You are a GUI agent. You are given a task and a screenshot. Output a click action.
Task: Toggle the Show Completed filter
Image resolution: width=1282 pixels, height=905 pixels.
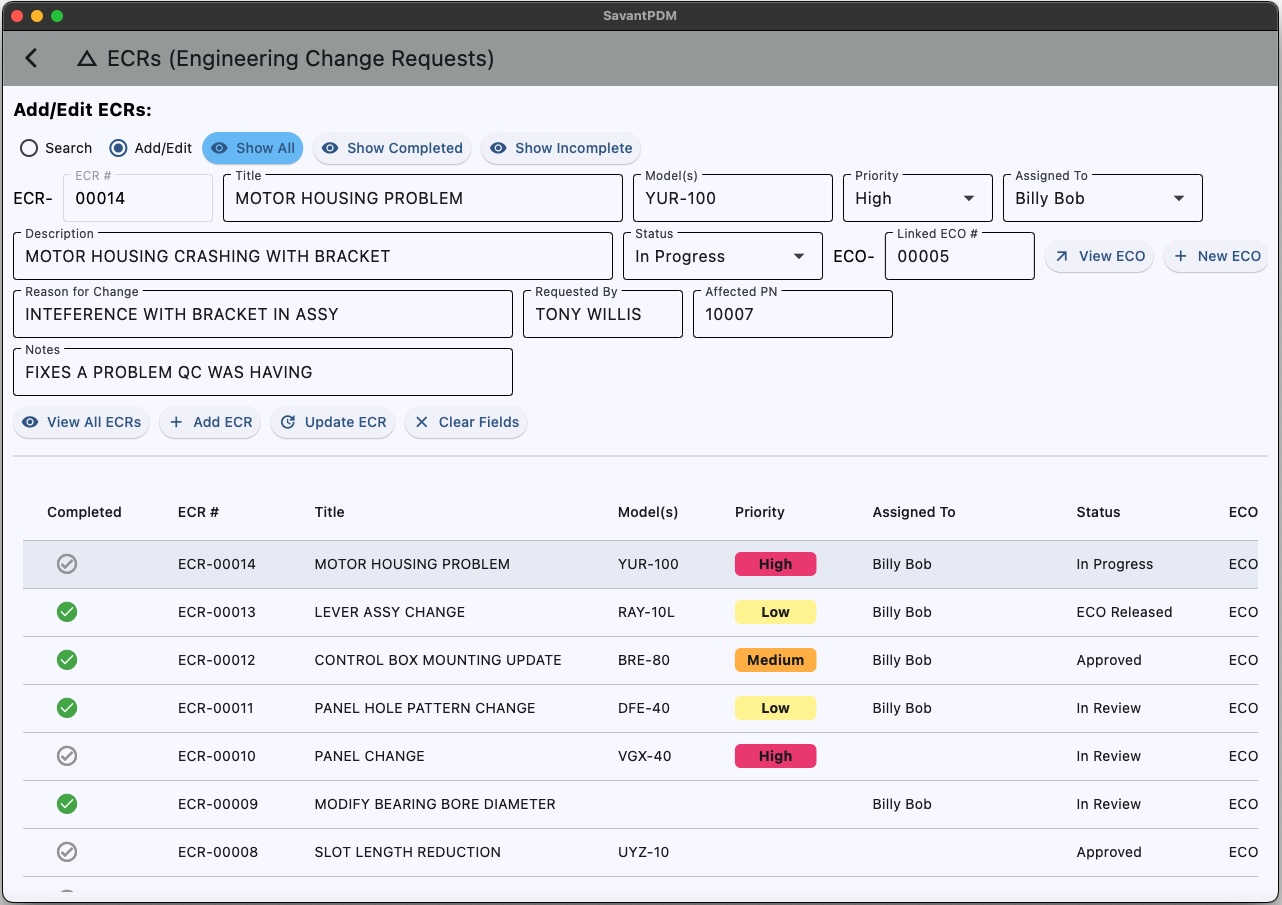pos(392,148)
